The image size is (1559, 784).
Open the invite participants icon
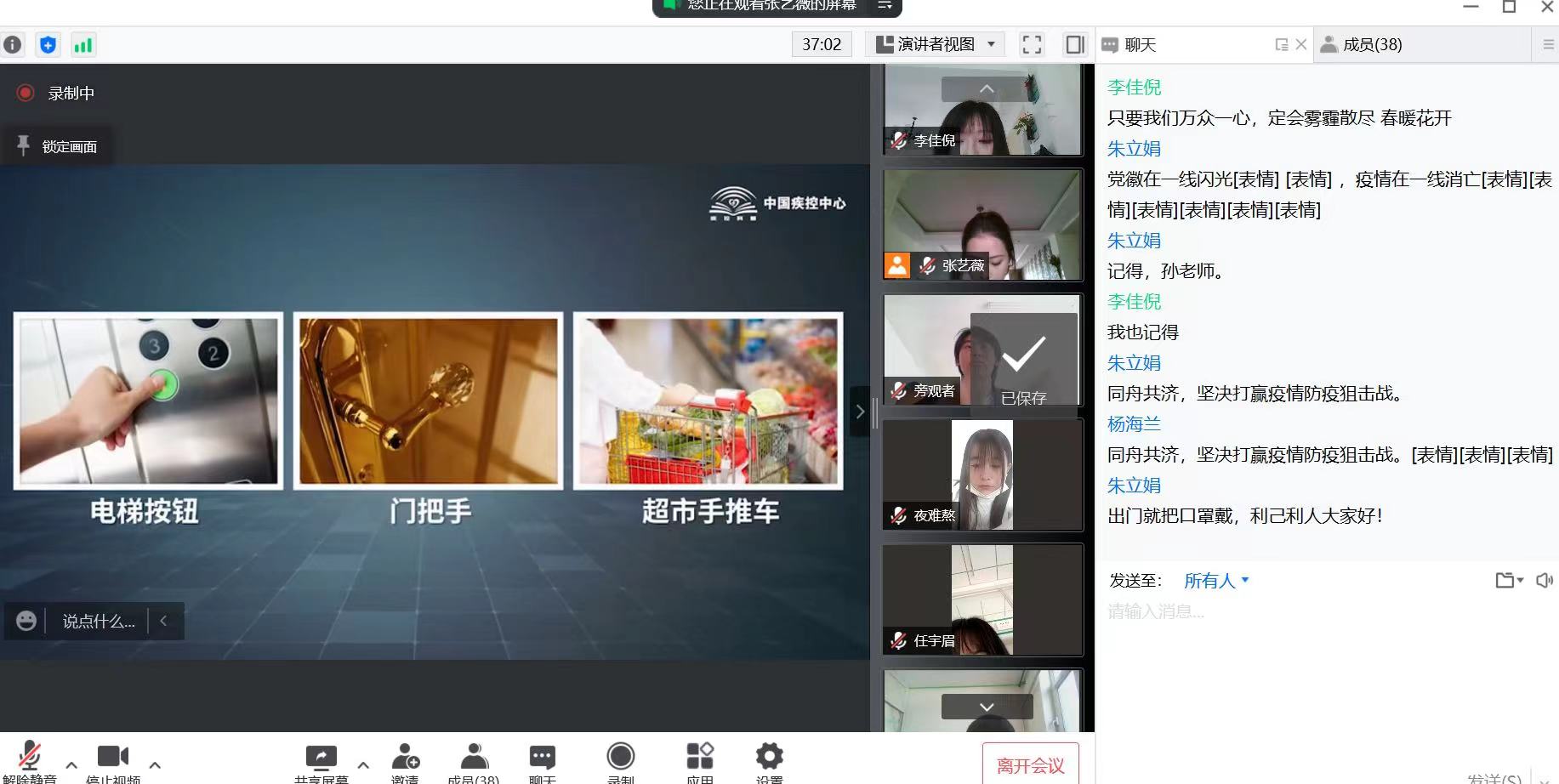tap(406, 759)
